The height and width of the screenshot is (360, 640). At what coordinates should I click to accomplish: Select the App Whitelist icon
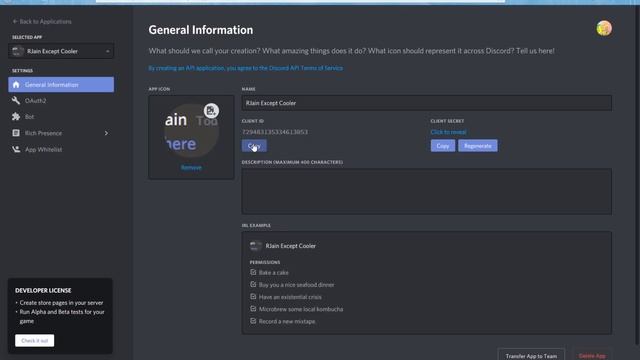[x=16, y=149]
